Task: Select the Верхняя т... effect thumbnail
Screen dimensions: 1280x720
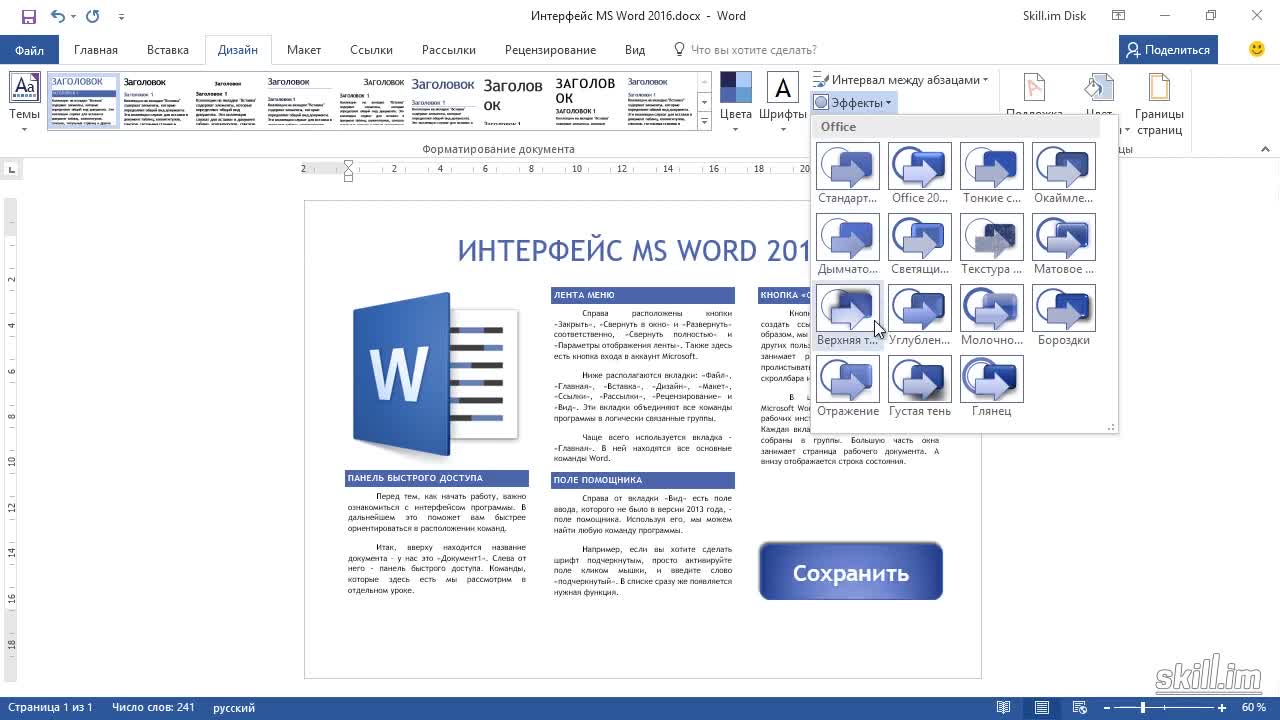Action: pyautogui.click(x=848, y=308)
